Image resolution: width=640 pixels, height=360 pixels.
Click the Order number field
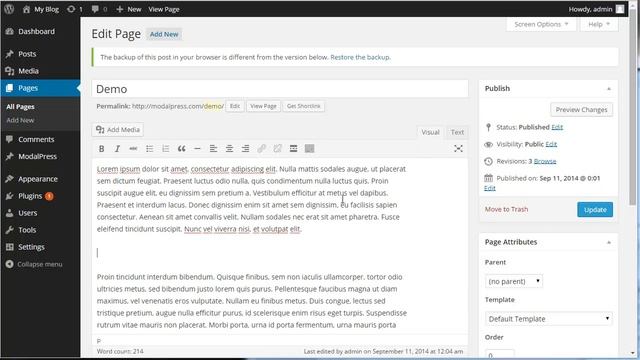coord(500,354)
